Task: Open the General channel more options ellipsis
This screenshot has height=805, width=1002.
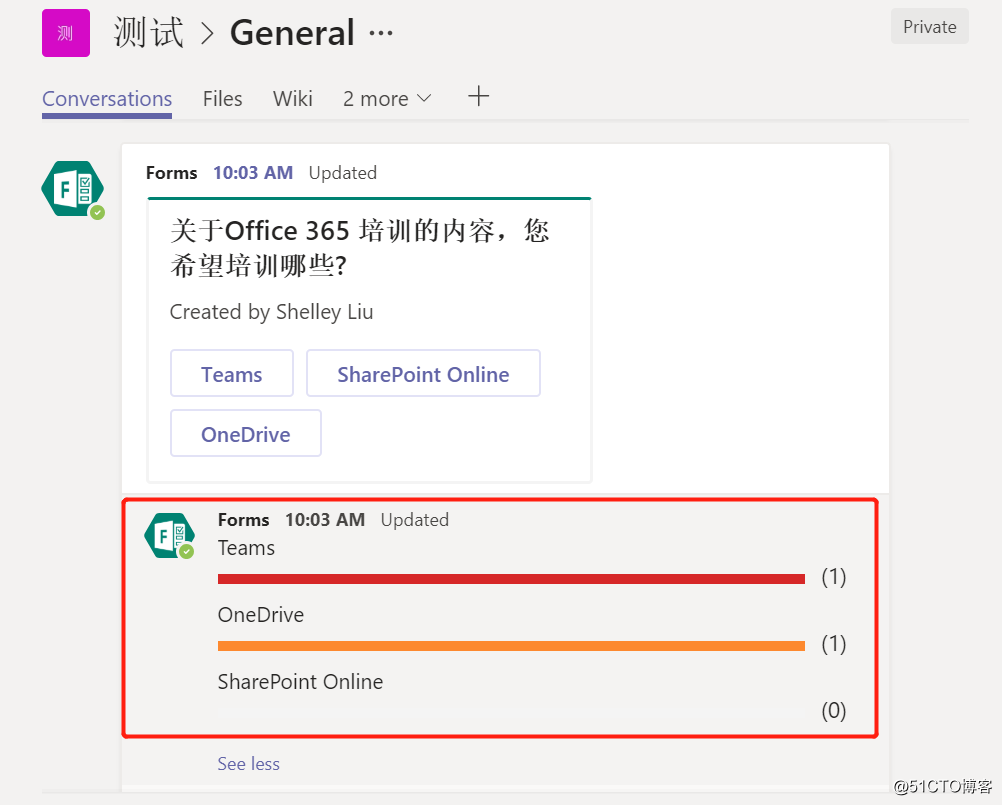Action: [x=381, y=33]
